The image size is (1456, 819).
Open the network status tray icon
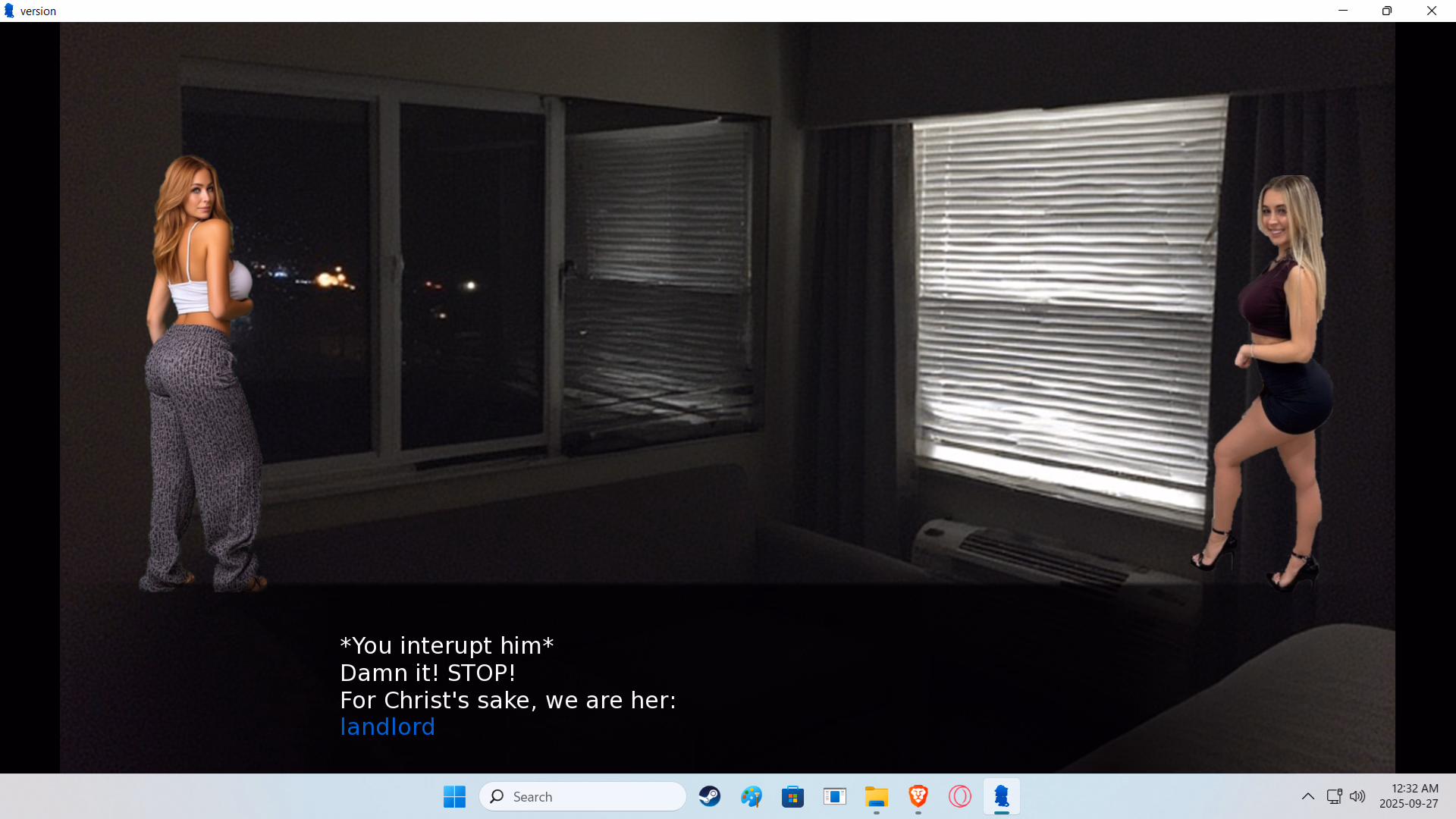point(1334,796)
